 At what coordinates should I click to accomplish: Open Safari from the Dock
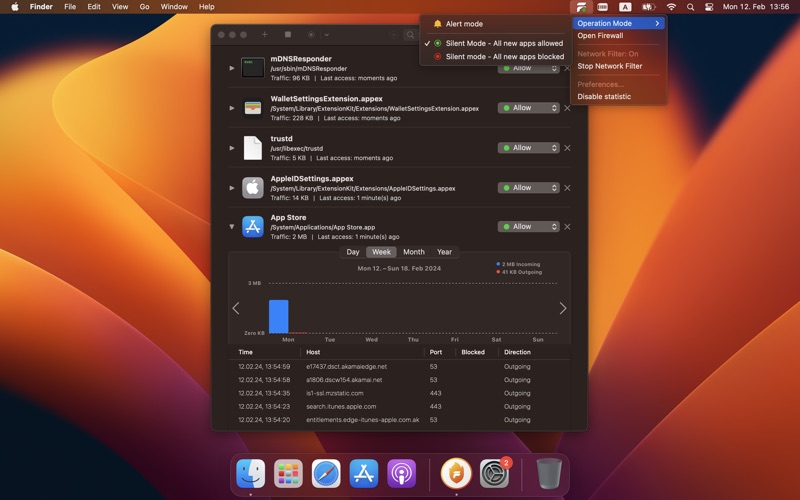[326, 473]
